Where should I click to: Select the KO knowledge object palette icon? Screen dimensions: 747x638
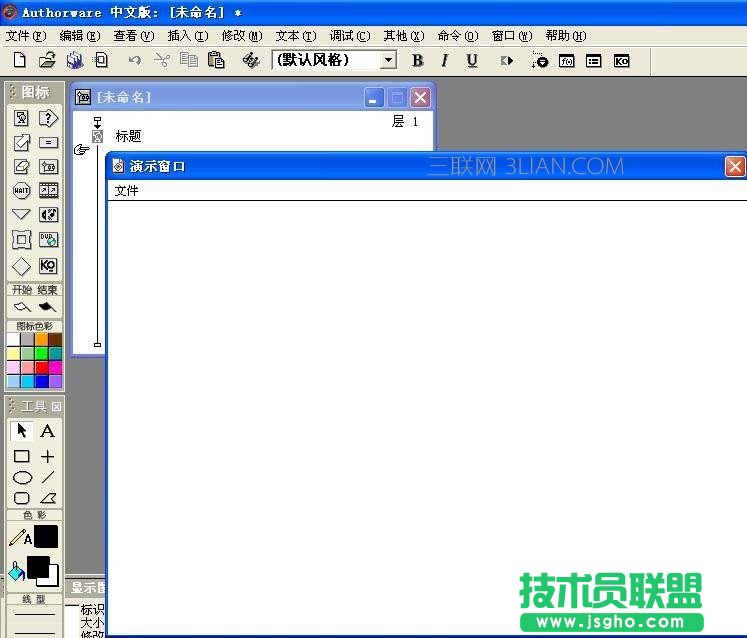(x=48, y=265)
